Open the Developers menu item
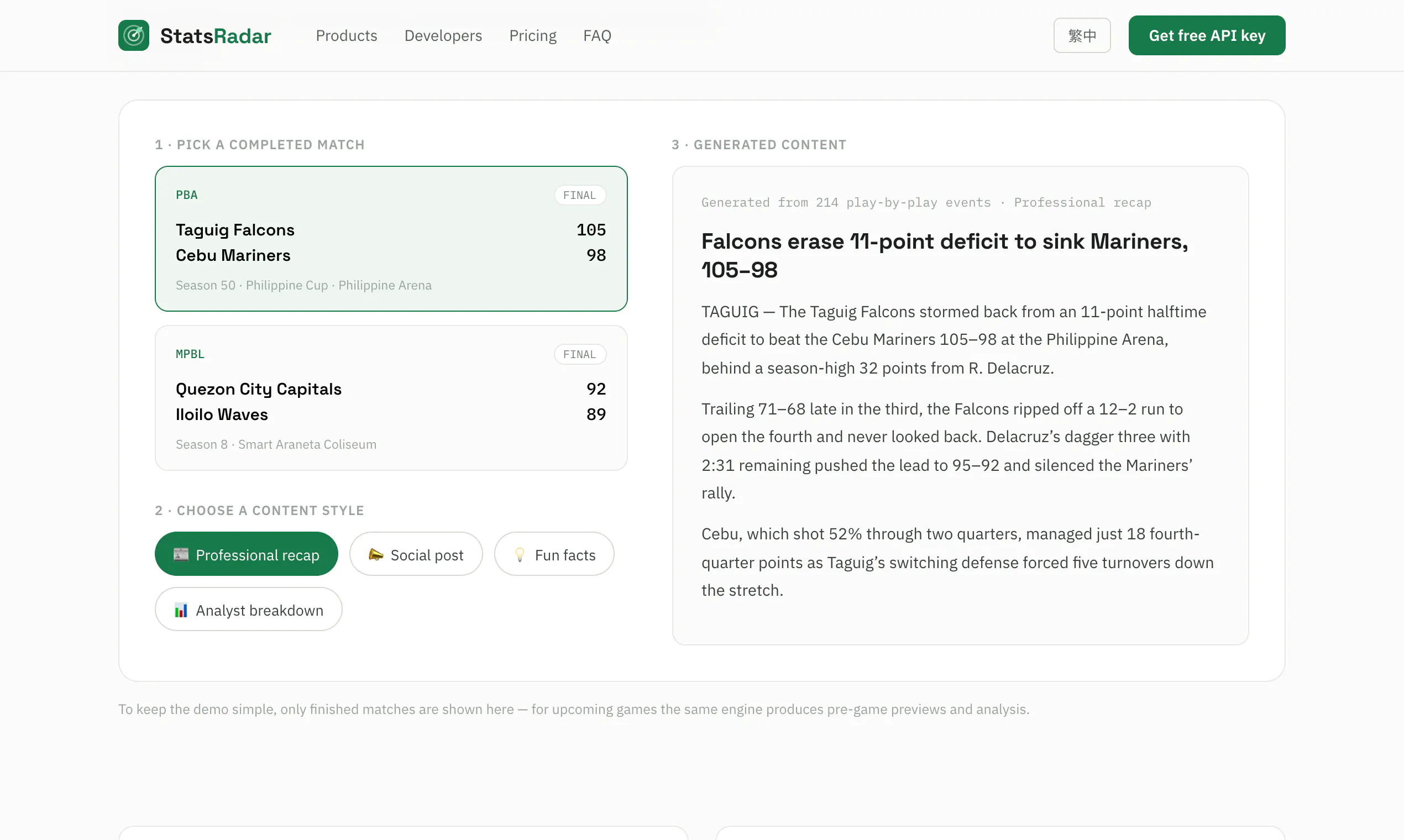Screen dimensions: 1404x840 (443, 36)
